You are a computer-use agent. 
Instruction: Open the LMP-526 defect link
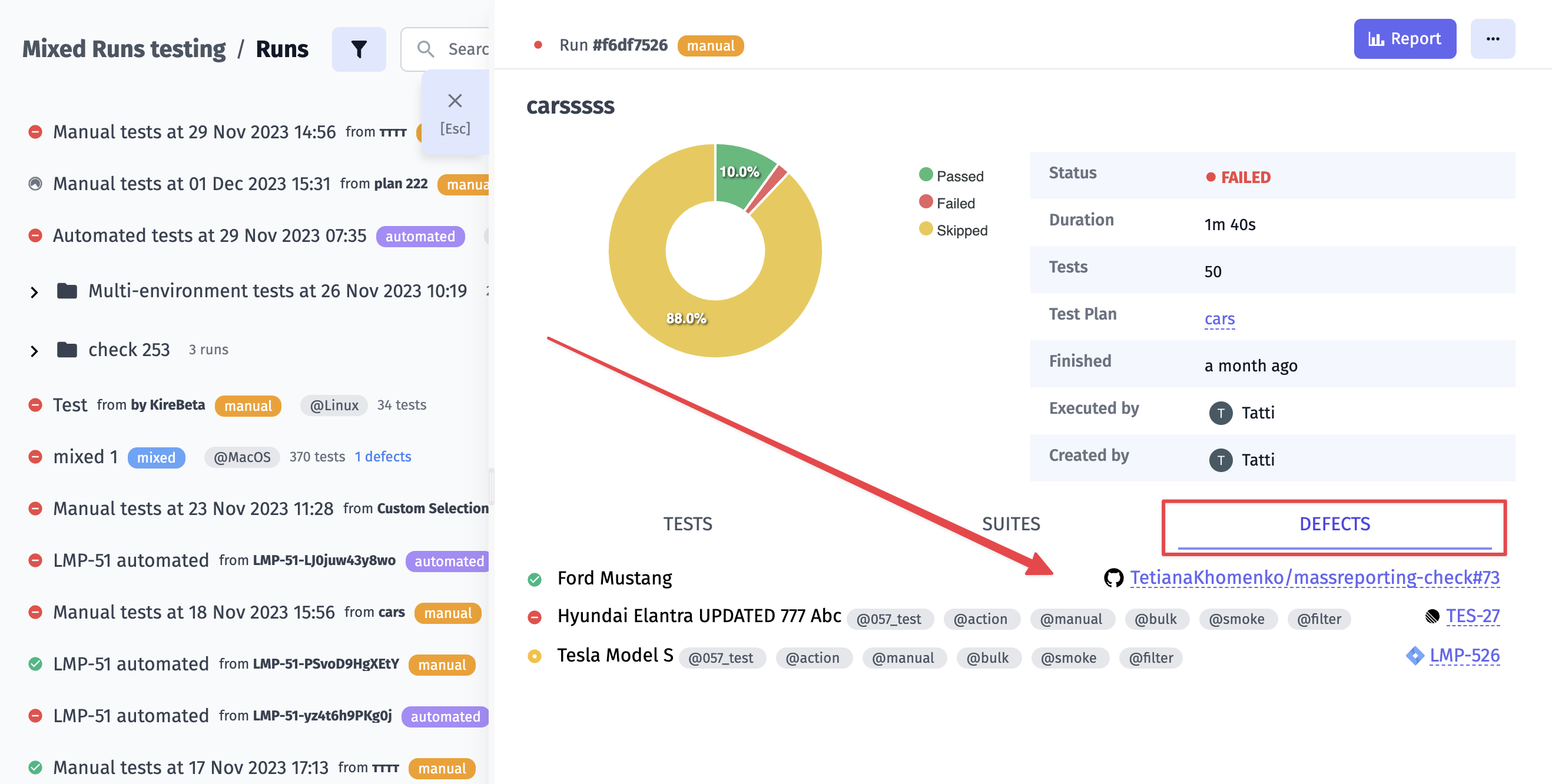[1464, 655]
